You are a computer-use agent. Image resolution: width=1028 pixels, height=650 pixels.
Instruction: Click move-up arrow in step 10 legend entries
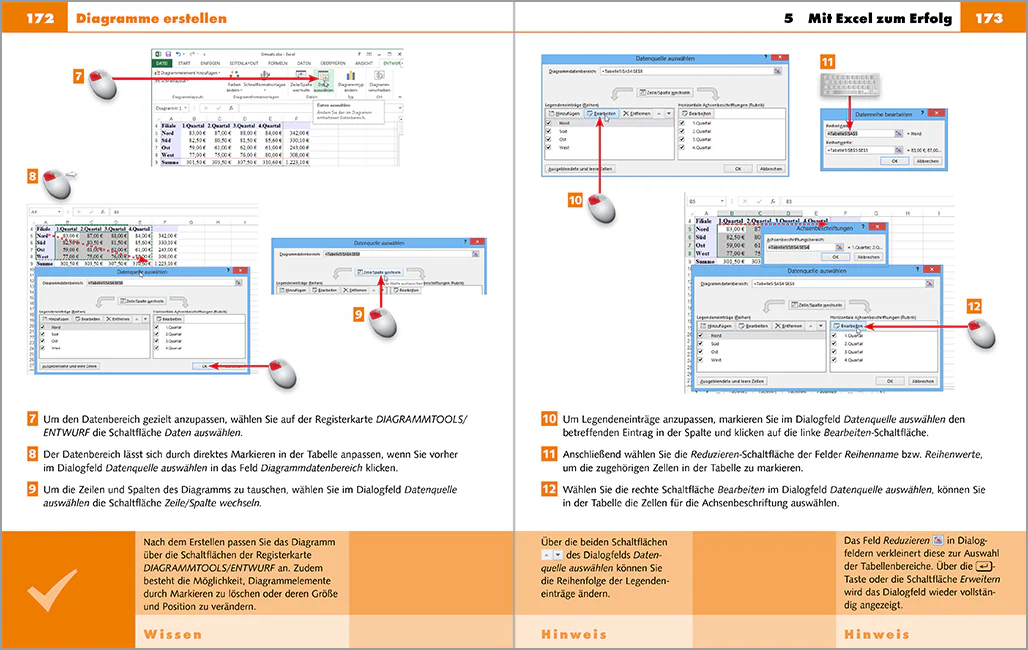click(659, 113)
